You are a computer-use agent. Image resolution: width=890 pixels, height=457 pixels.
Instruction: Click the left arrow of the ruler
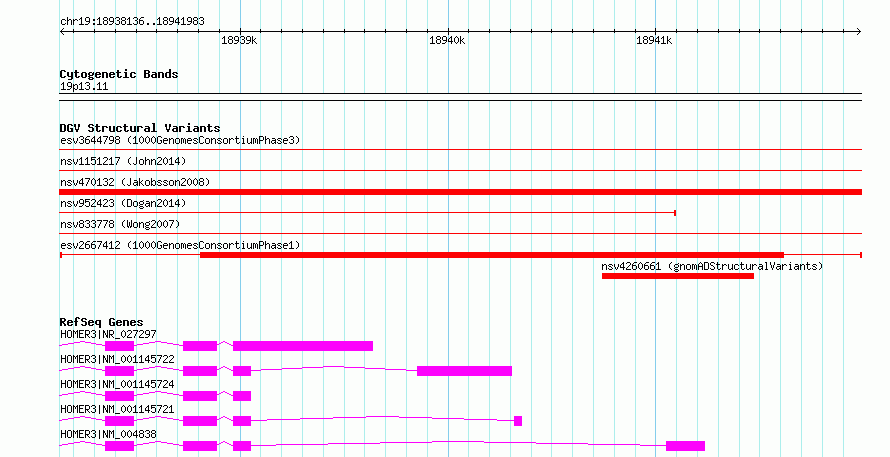(x=63, y=31)
